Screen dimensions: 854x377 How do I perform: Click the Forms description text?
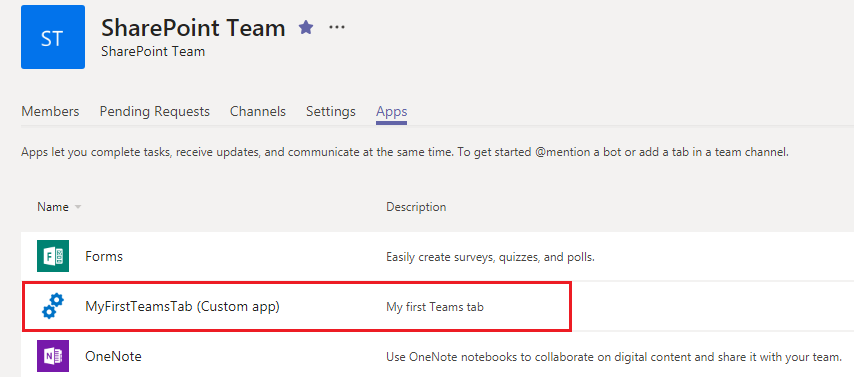click(x=490, y=257)
